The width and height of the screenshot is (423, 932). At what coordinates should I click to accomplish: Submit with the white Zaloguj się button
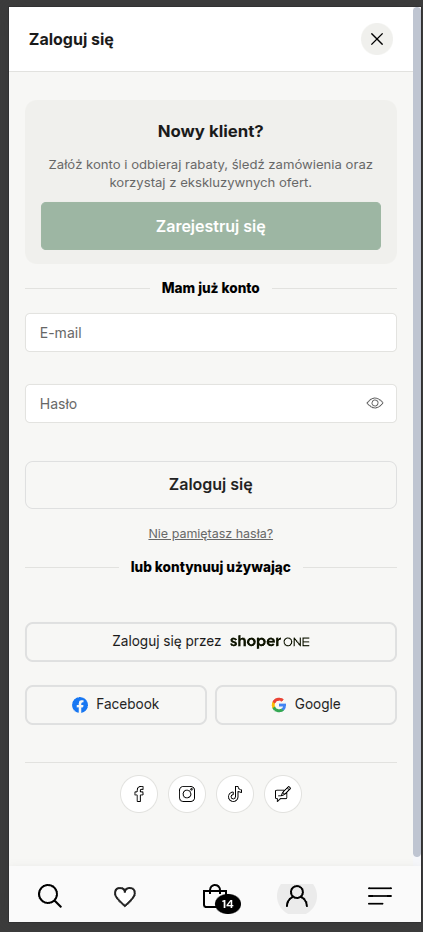pos(211,484)
